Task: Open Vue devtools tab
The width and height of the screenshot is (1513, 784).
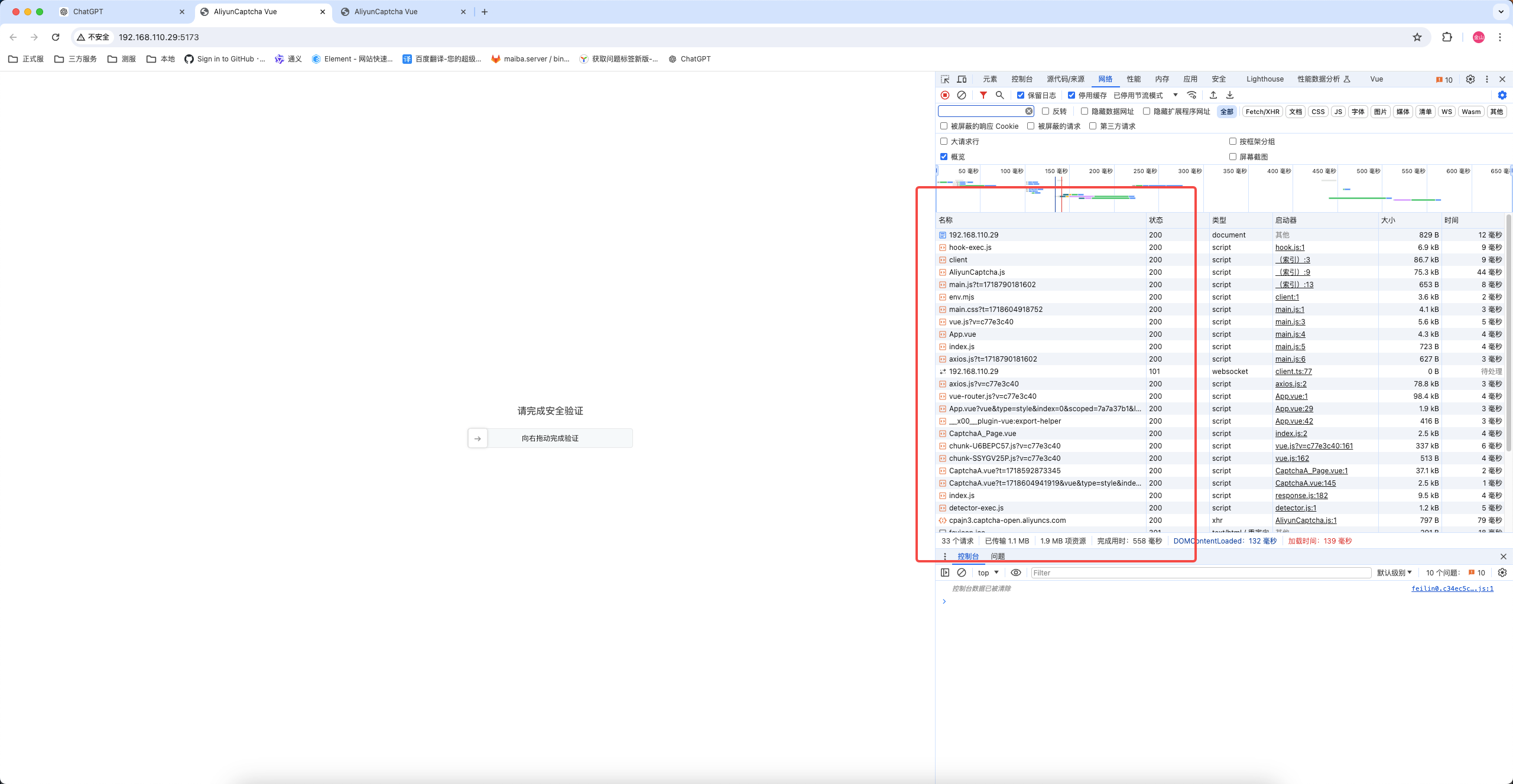Action: (1376, 79)
